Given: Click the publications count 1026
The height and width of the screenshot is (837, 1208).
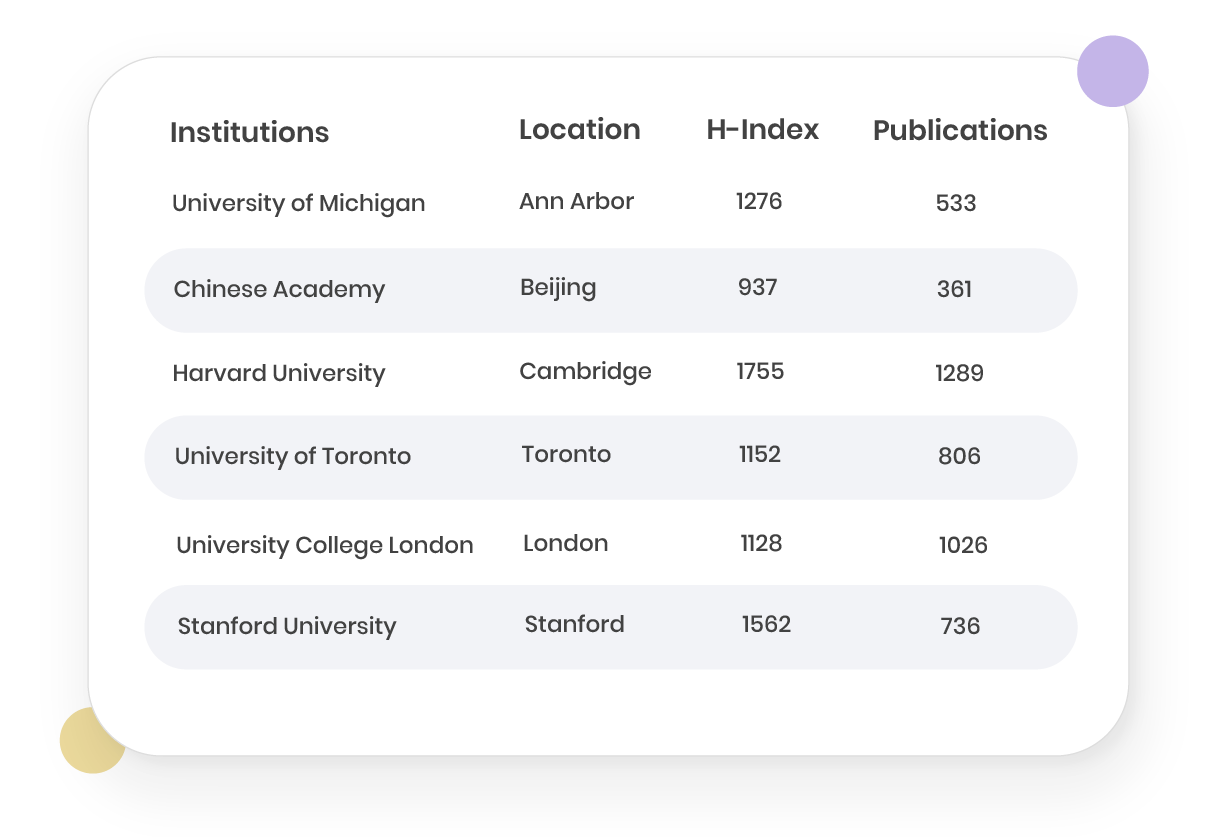Looking at the screenshot, I should point(962,546).
